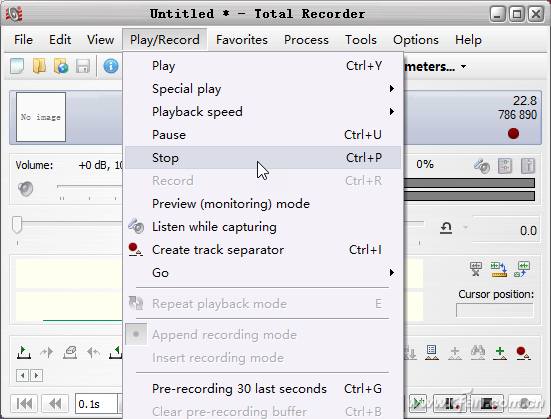Click the rightmost waveform zoom icon

[522, 269]
